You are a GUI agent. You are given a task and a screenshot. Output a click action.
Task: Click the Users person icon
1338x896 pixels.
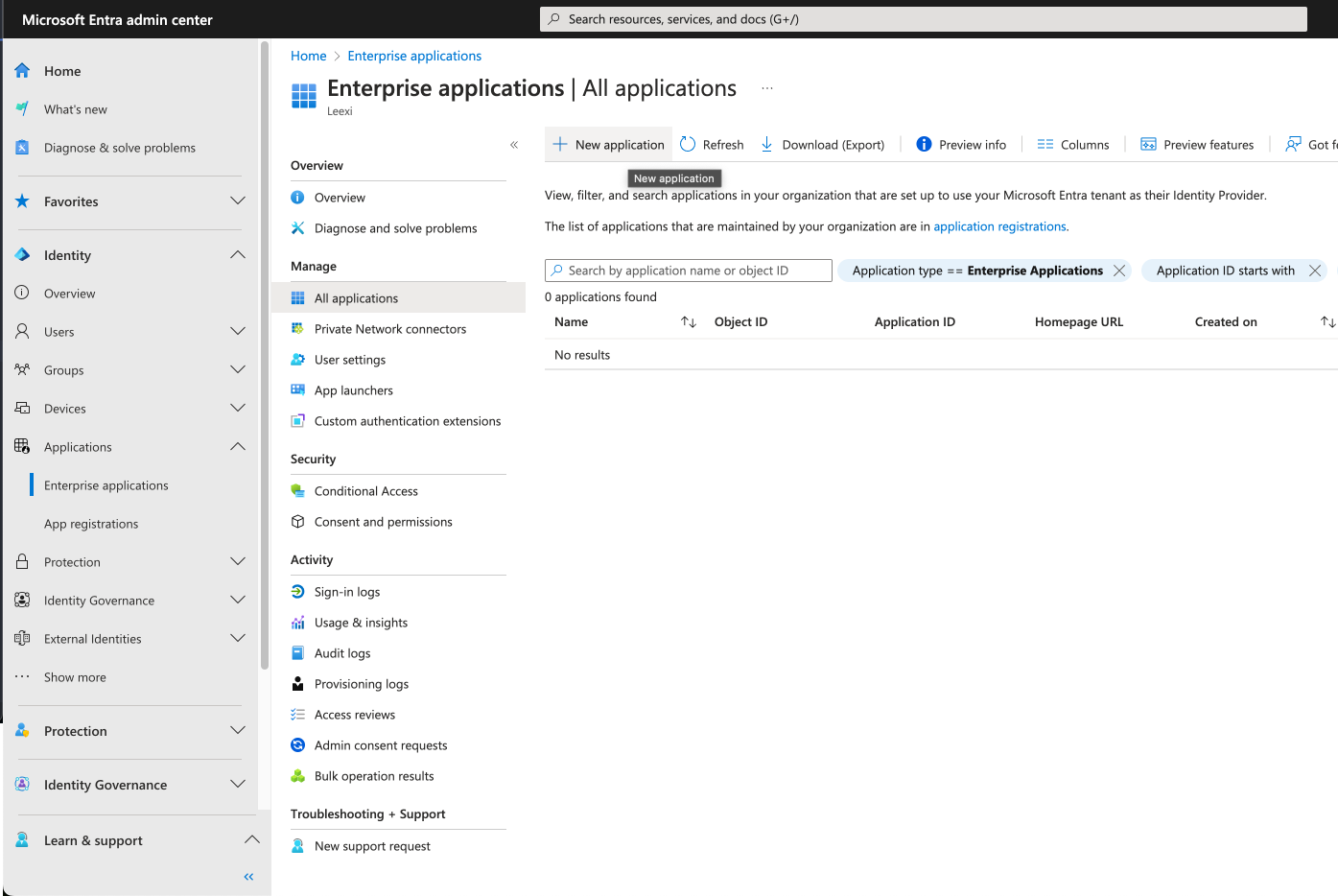click(22, 332)
